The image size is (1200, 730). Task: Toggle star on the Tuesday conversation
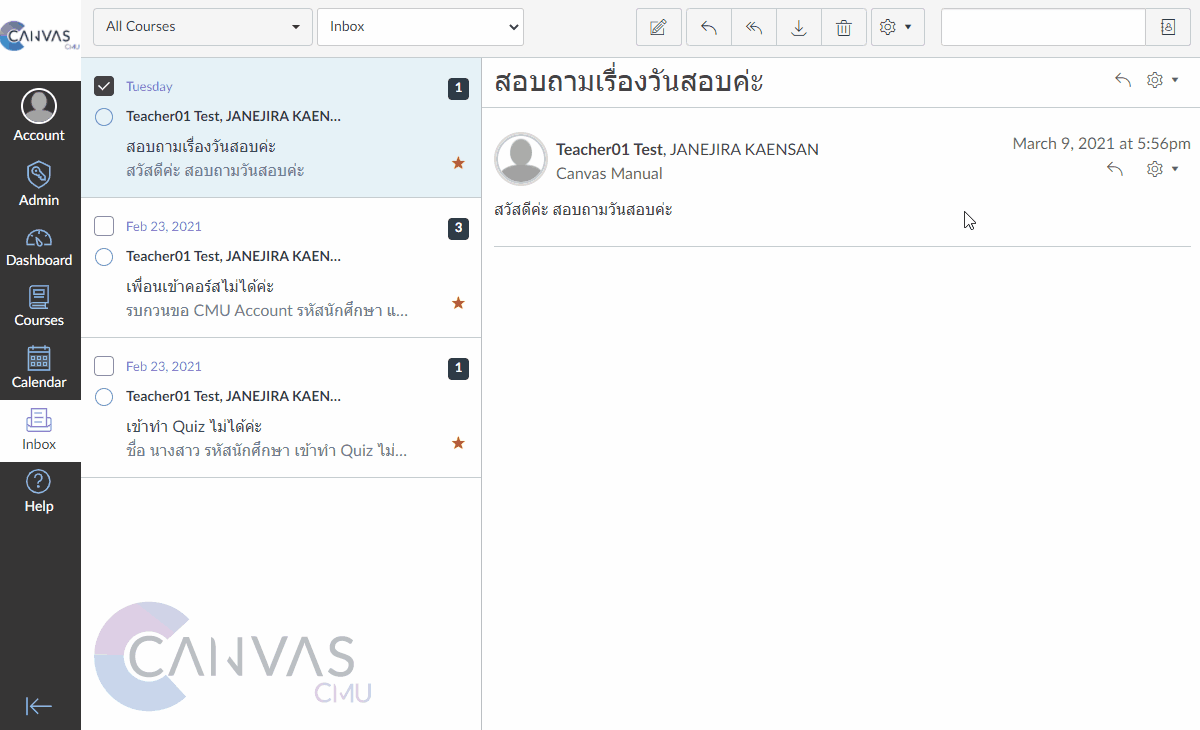point(458,162)
